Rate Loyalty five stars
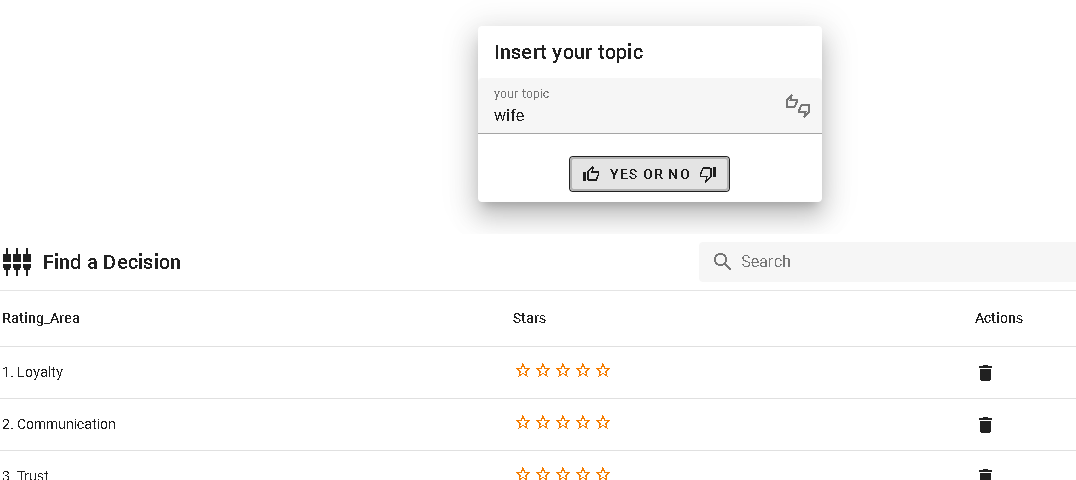Viewport: 1076px width, 480px height. pyautogui.click(x=603, y=371)
